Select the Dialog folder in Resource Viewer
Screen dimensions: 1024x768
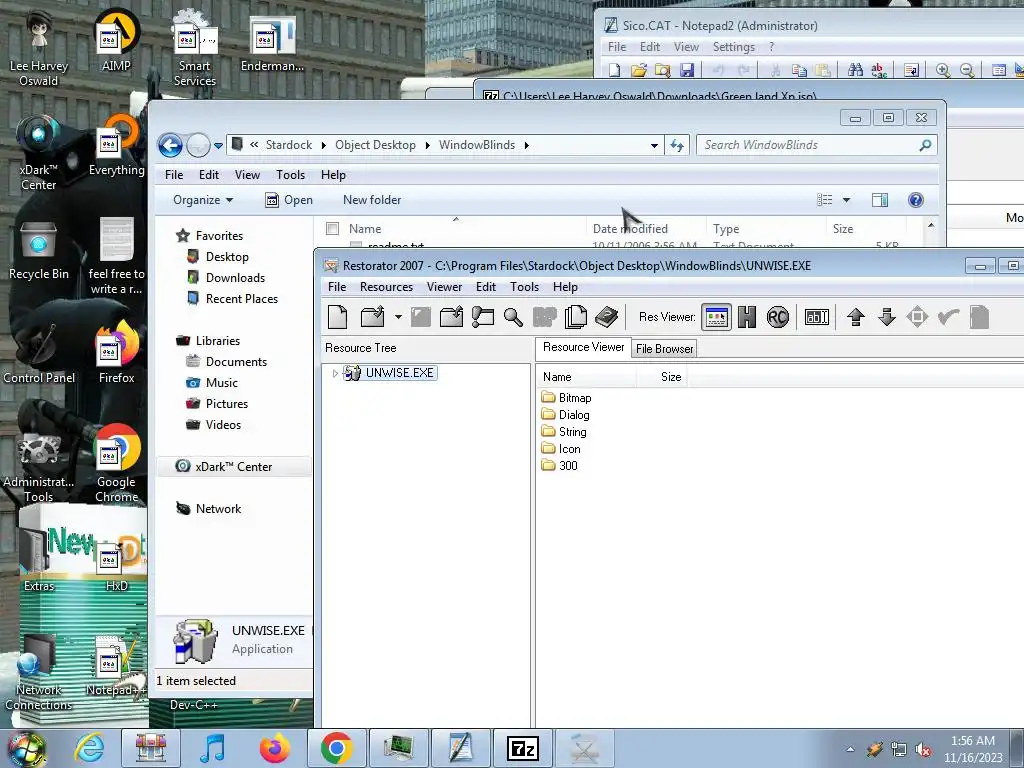click(566, 415)
